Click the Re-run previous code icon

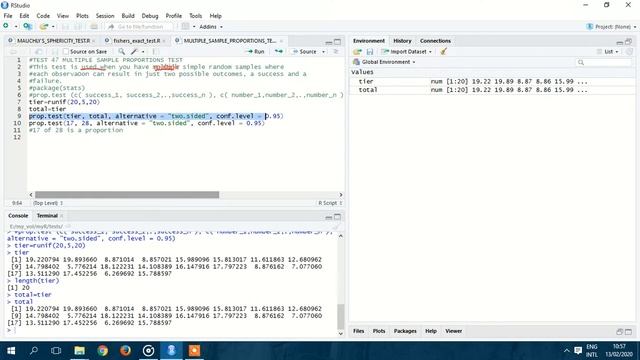coord(278,51)
